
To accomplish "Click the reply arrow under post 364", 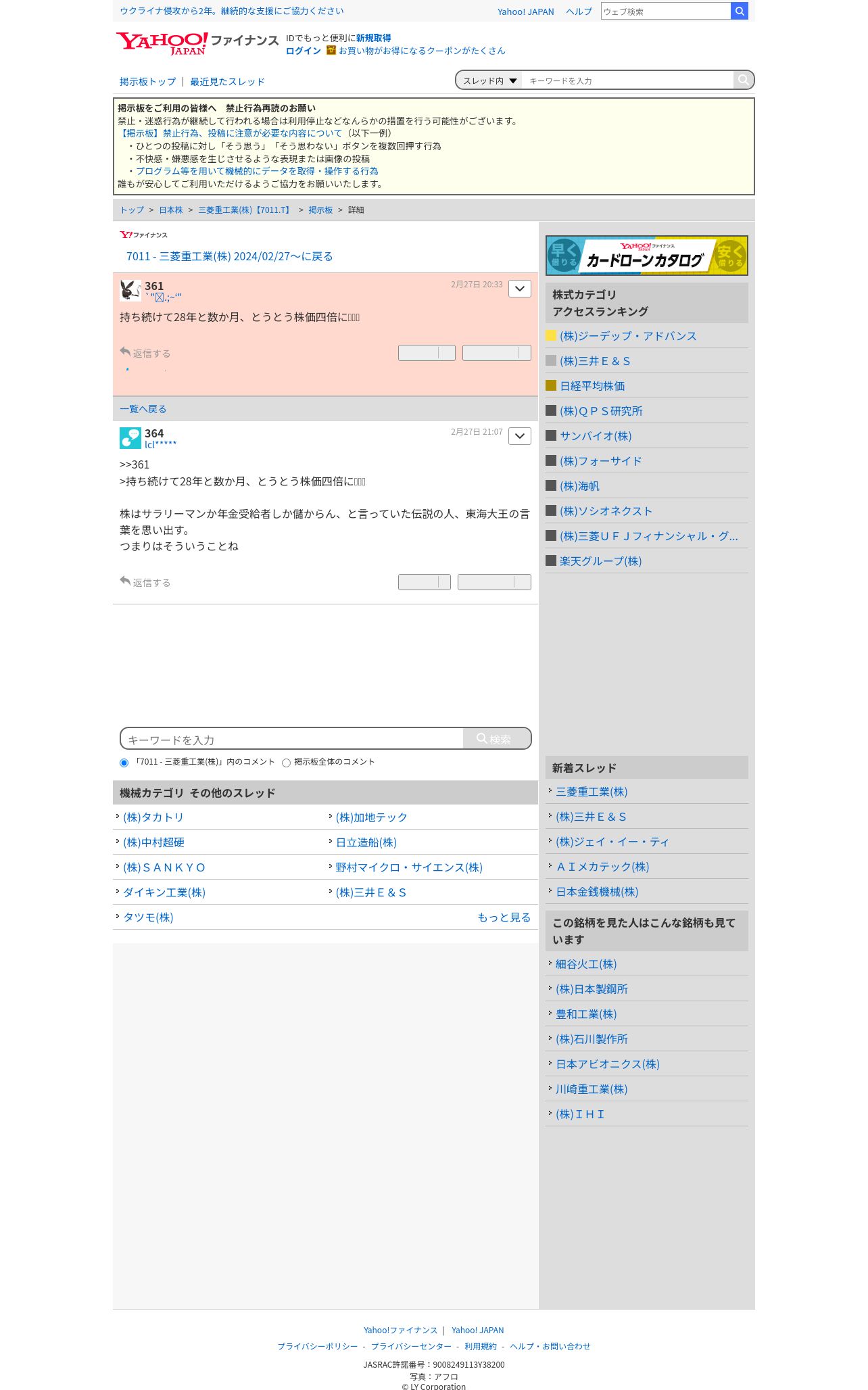I will [x=125, y=581].
